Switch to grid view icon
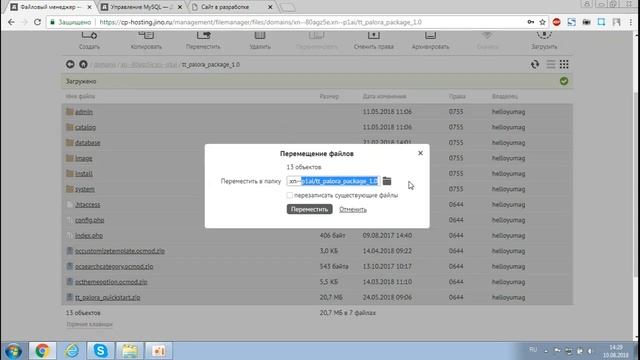Viewport: 640px width, 360px height. tap(564, 64)
